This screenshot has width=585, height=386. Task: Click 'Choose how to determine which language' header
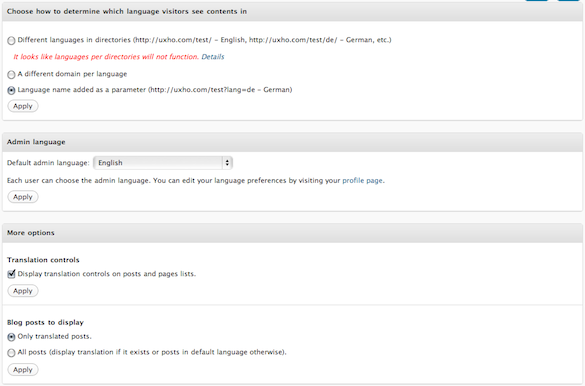coord(292,12)
